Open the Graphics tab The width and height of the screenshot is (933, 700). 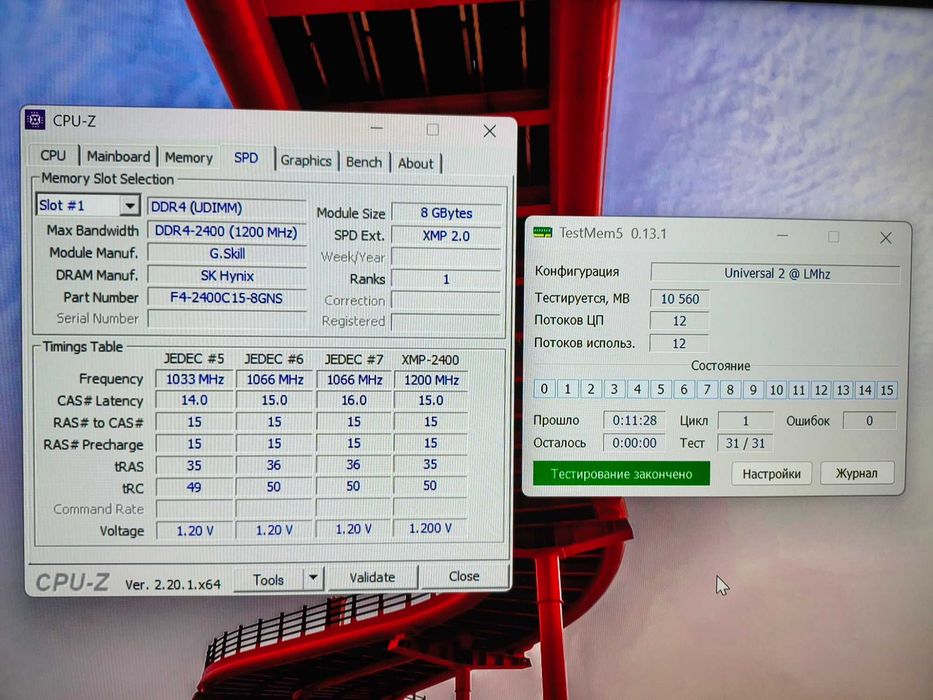306,161
